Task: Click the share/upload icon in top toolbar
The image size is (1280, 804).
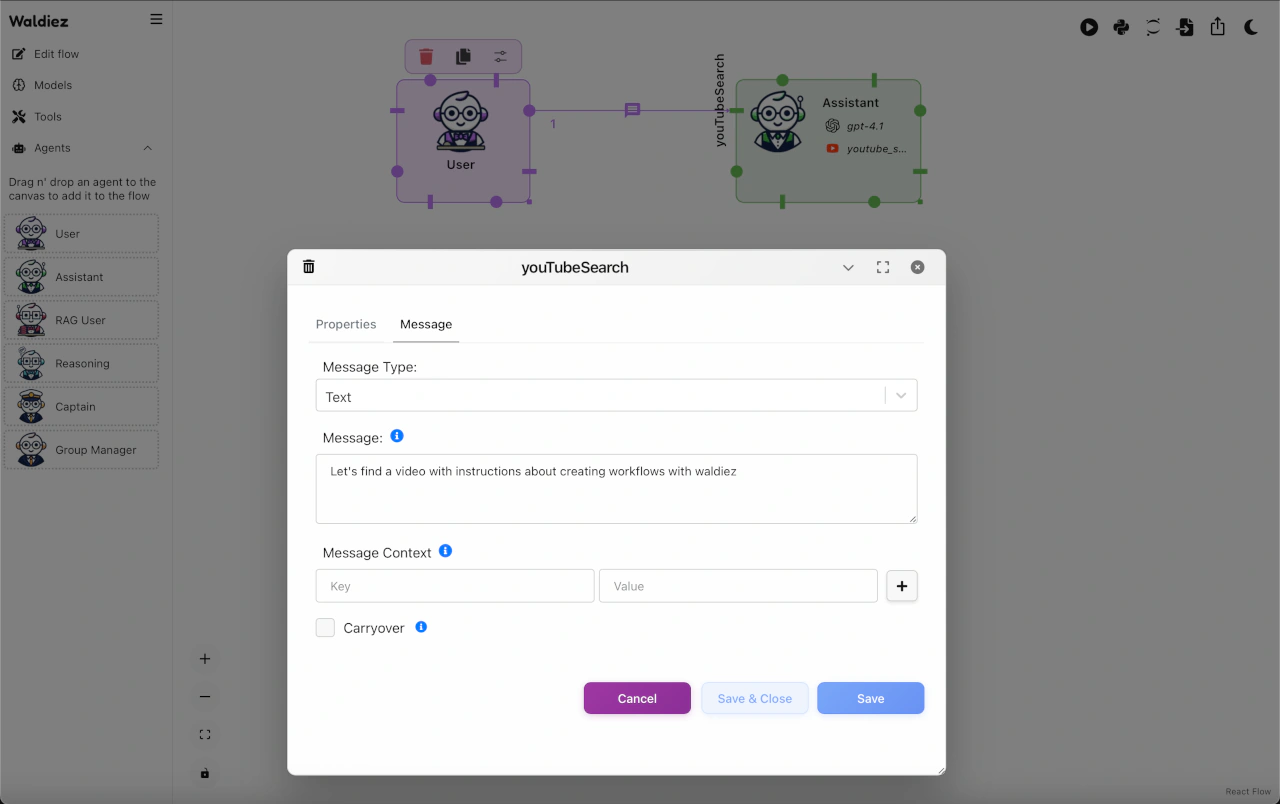Action: 1217,28
